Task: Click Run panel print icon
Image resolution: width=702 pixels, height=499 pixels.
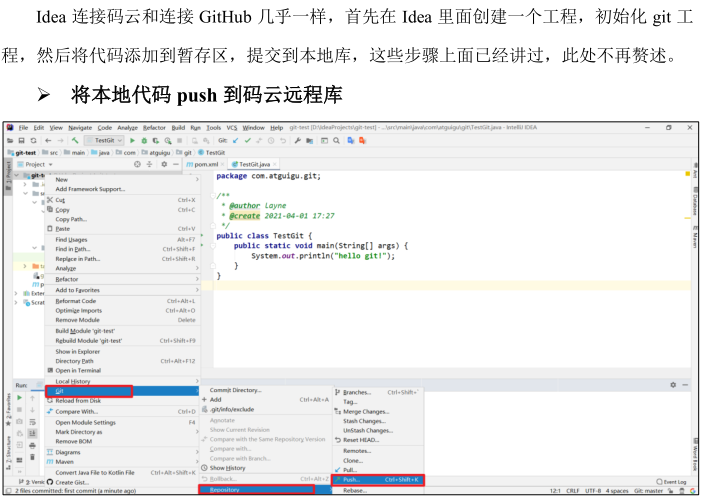Action: click(x=32, y=445)
